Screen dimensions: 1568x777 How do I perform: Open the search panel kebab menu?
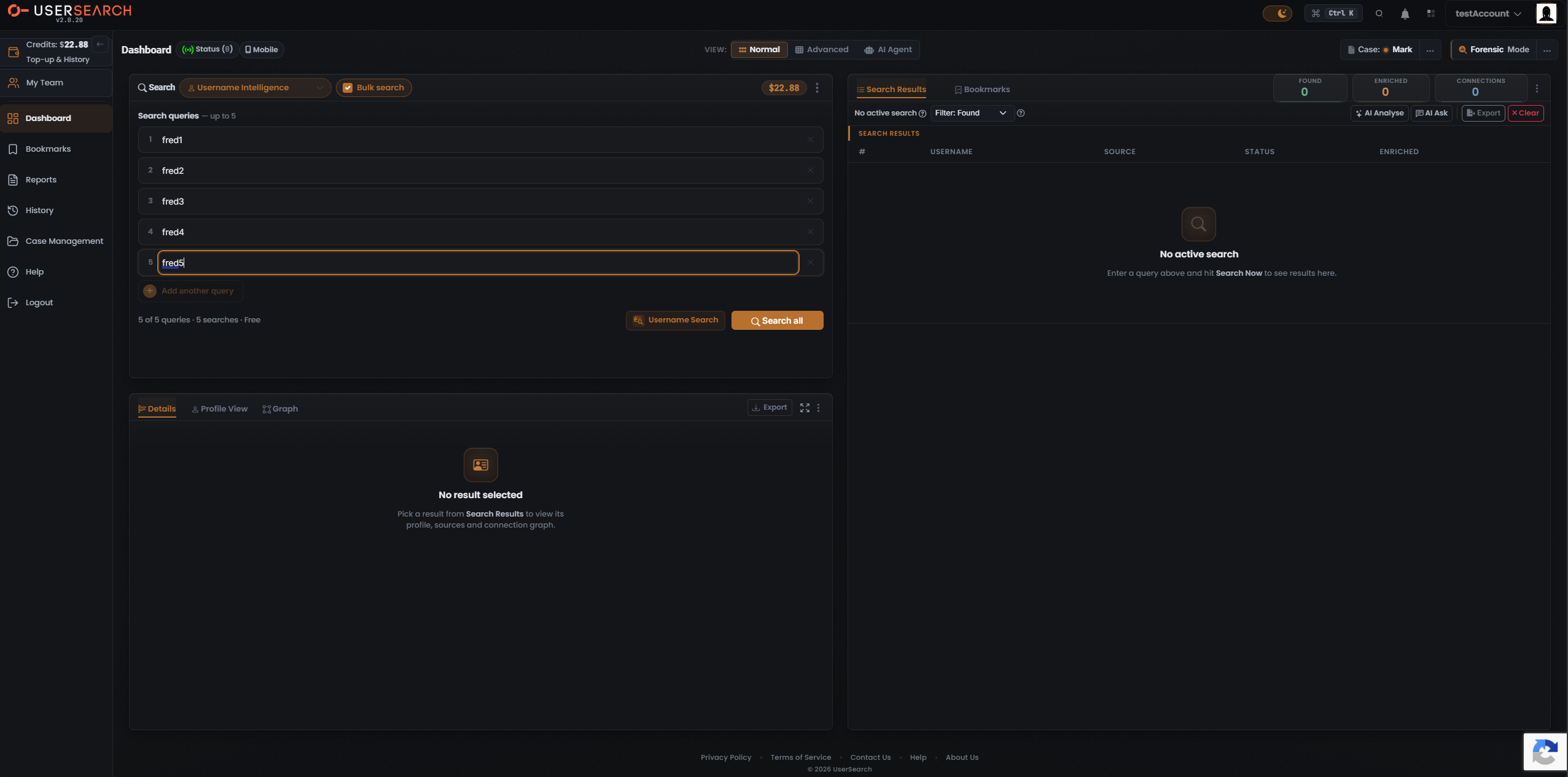(x=817, y=88)
